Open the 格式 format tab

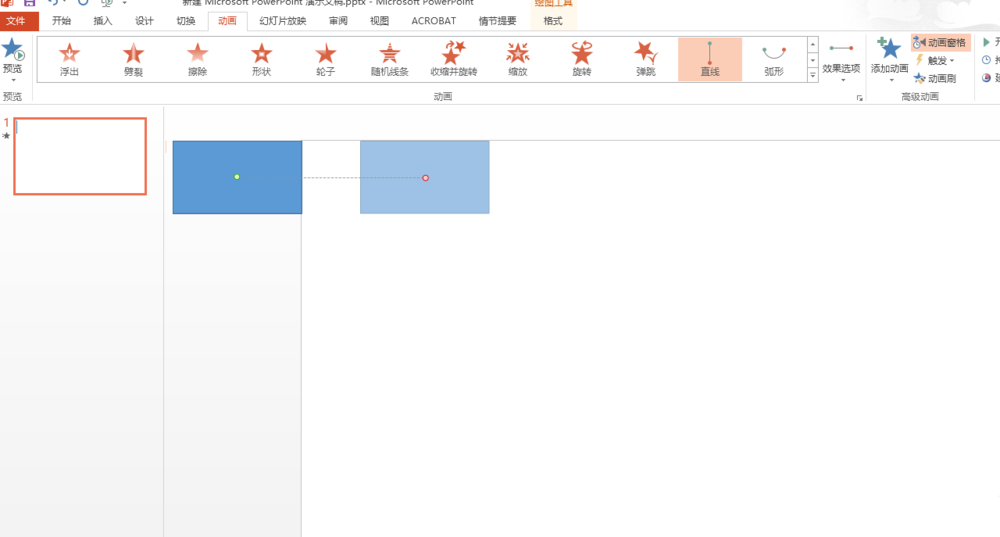coord(553,21)
